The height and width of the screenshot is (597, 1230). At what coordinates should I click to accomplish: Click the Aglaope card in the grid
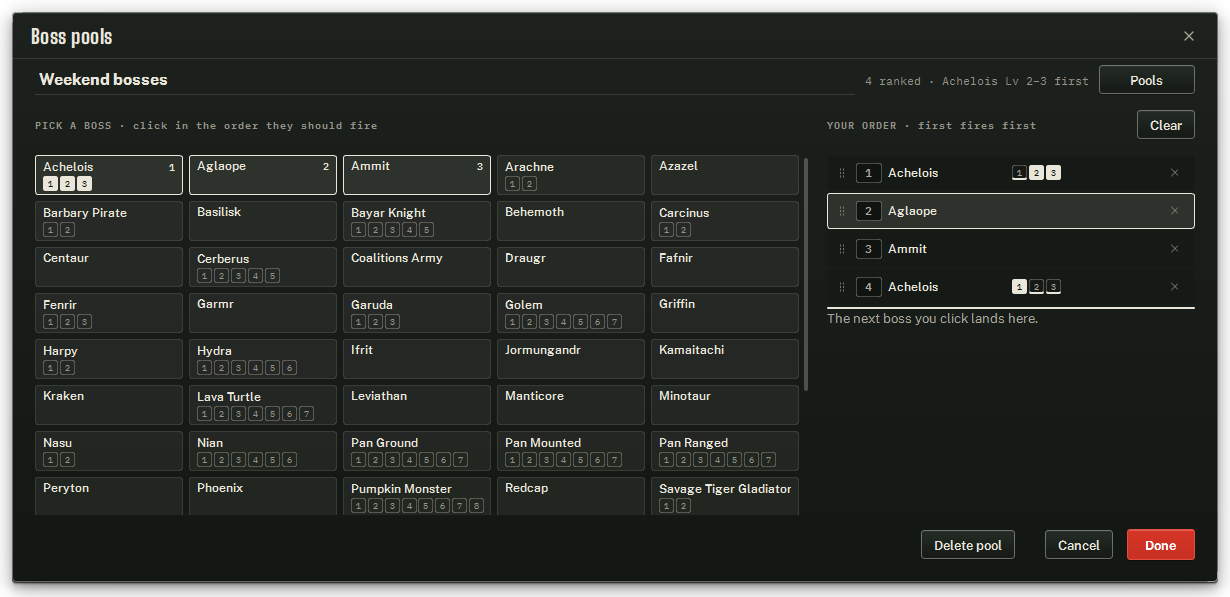tap(263, 175)
